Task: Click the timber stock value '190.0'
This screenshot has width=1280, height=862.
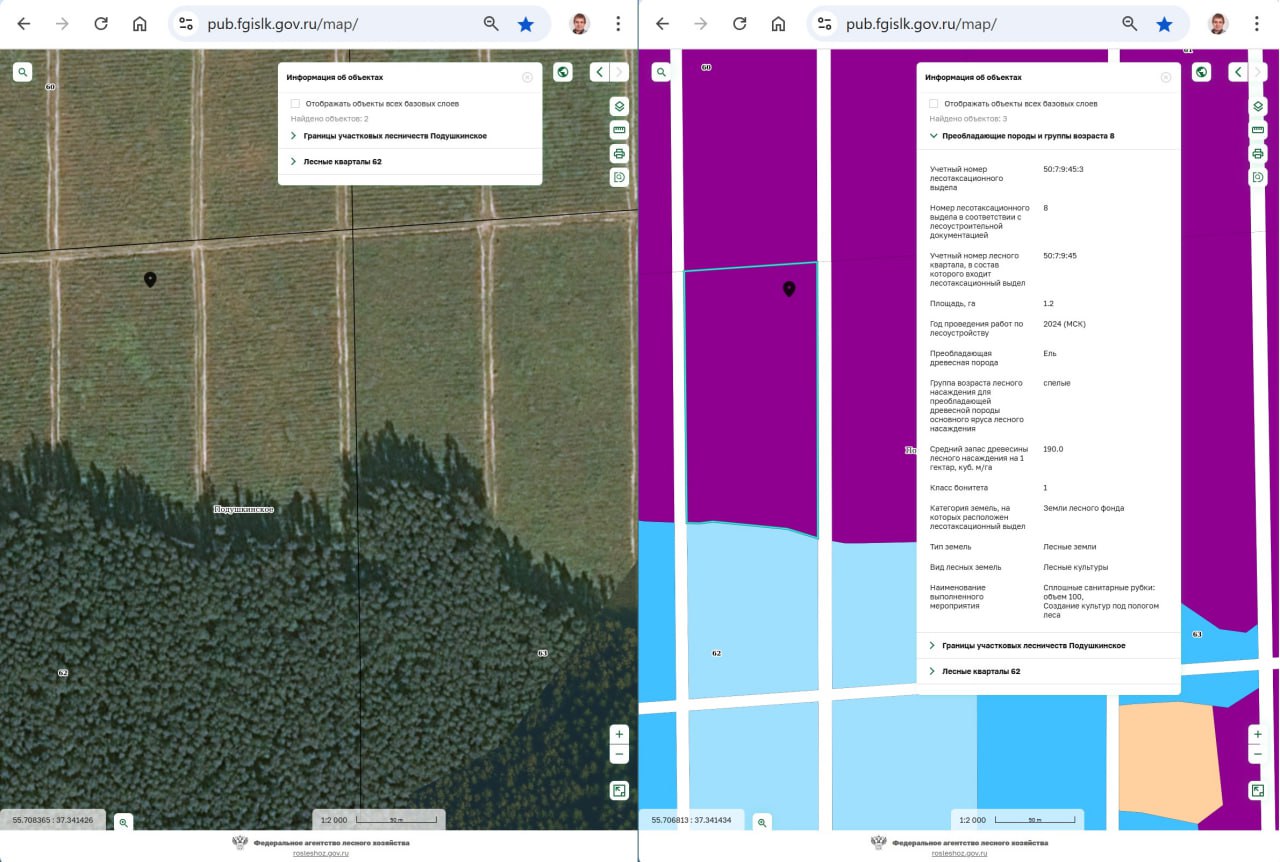Action: [1053, 449]
